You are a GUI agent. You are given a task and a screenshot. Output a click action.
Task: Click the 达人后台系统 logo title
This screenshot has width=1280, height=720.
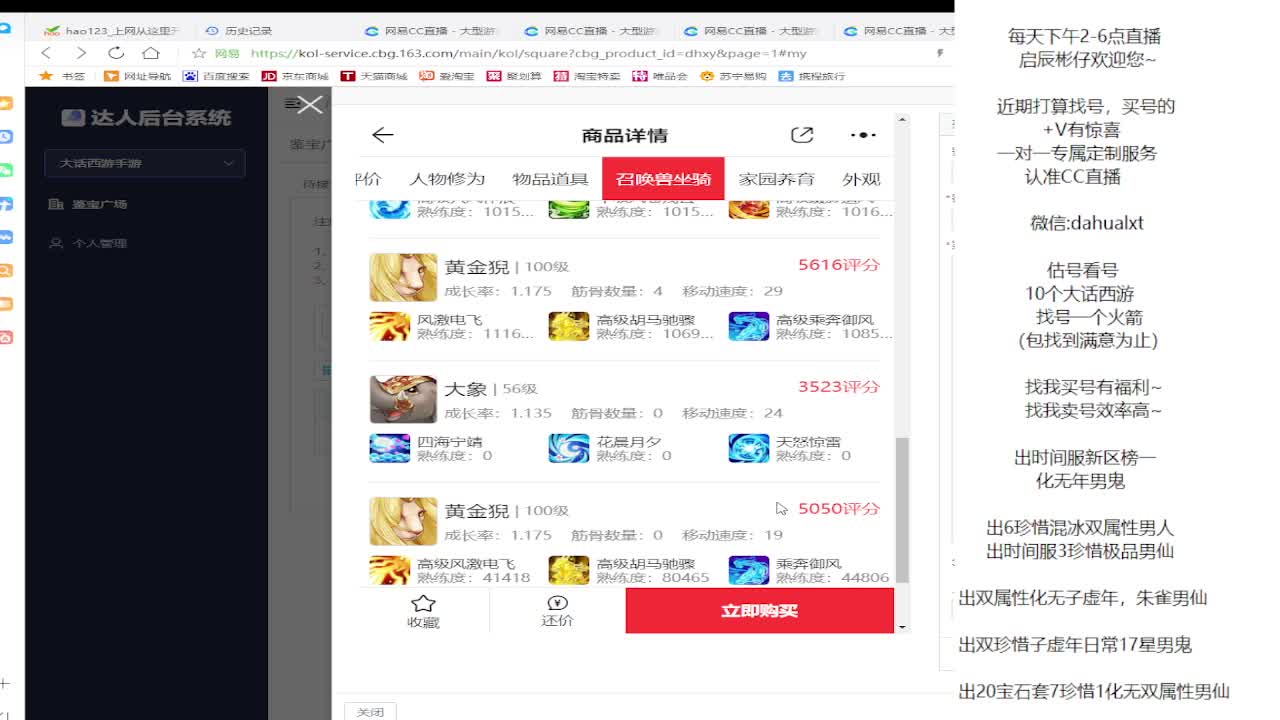[146, 118]
